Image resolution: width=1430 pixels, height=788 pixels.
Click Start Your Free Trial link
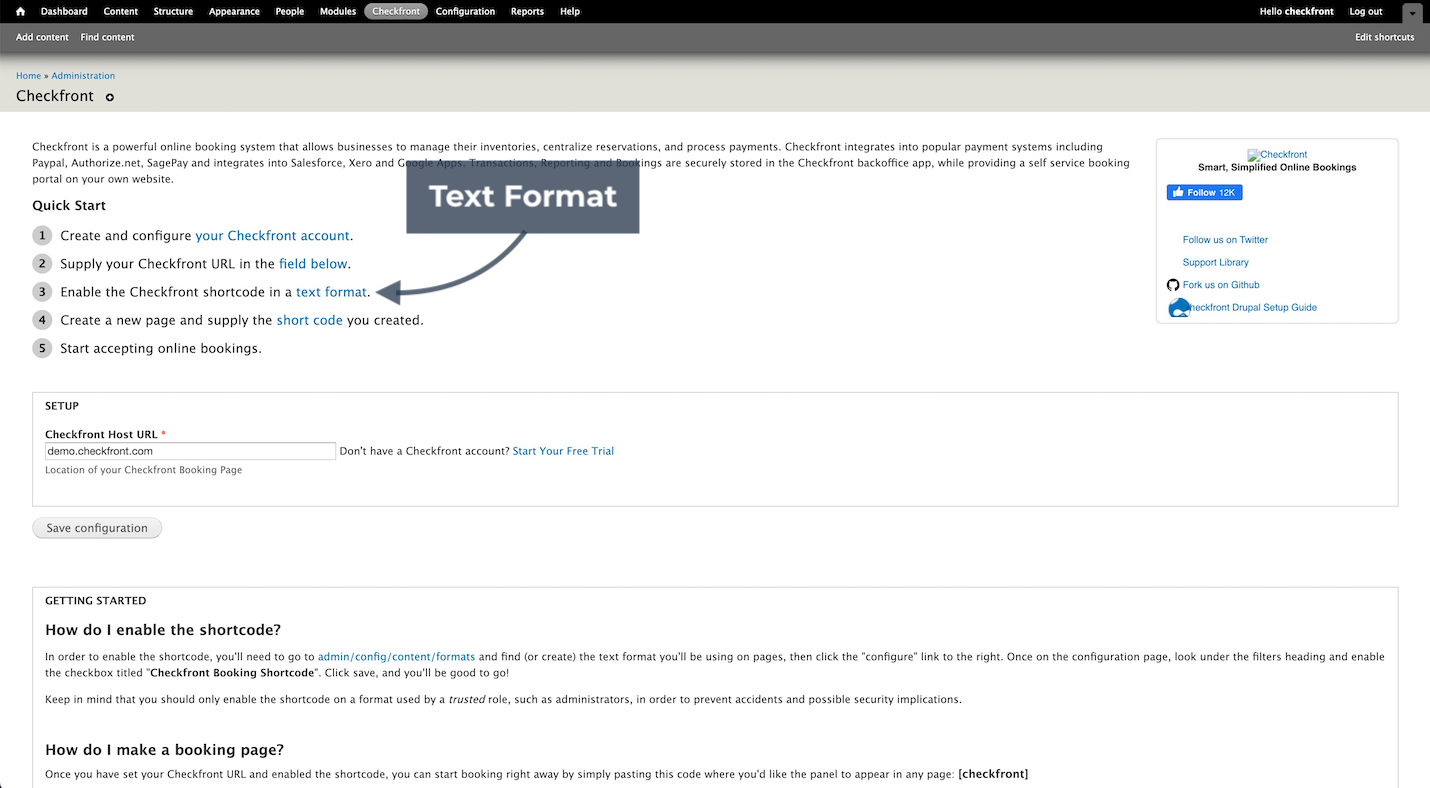coord(563,451)
